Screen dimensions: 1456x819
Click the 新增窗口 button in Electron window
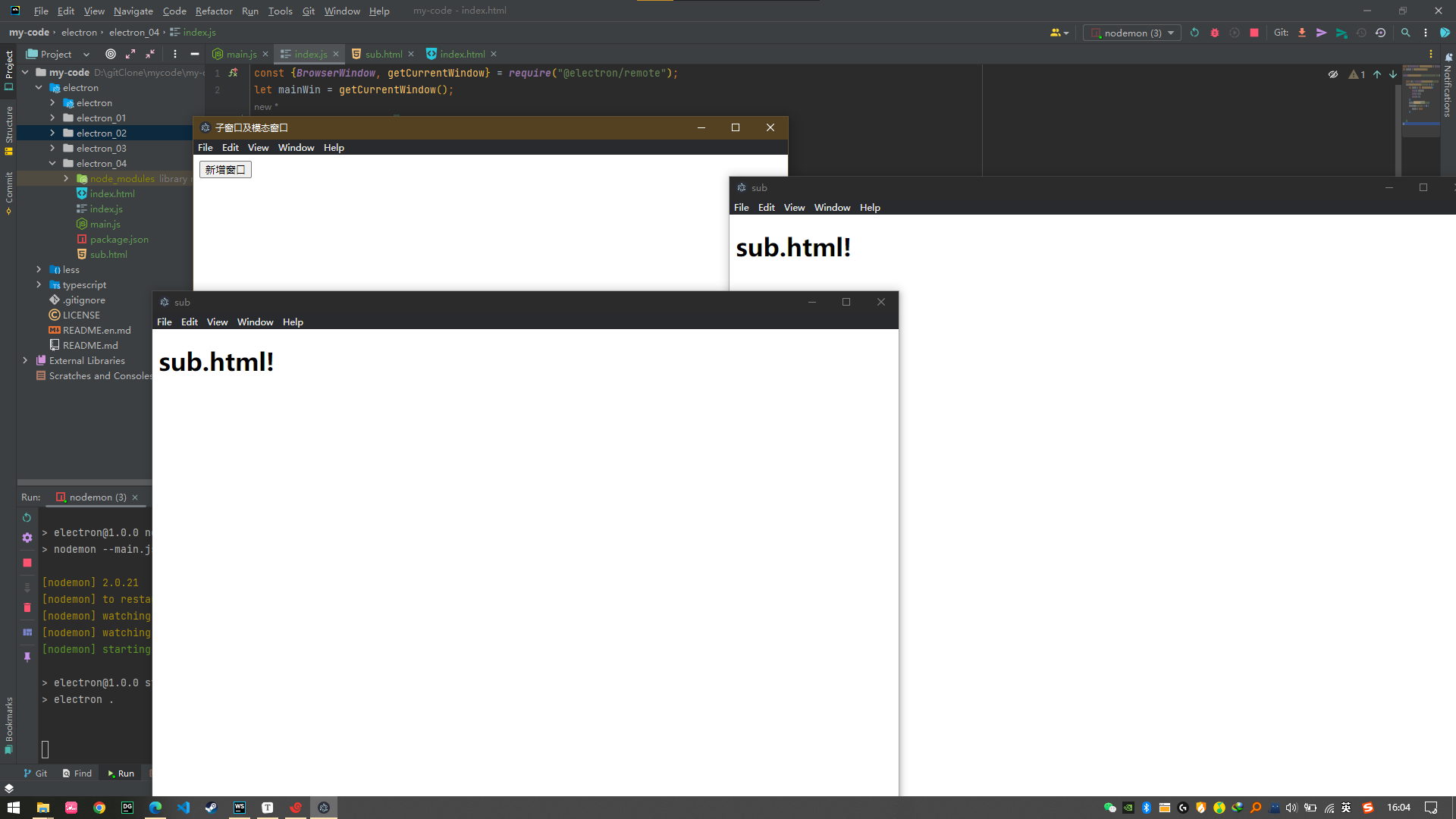pos(225,170)
